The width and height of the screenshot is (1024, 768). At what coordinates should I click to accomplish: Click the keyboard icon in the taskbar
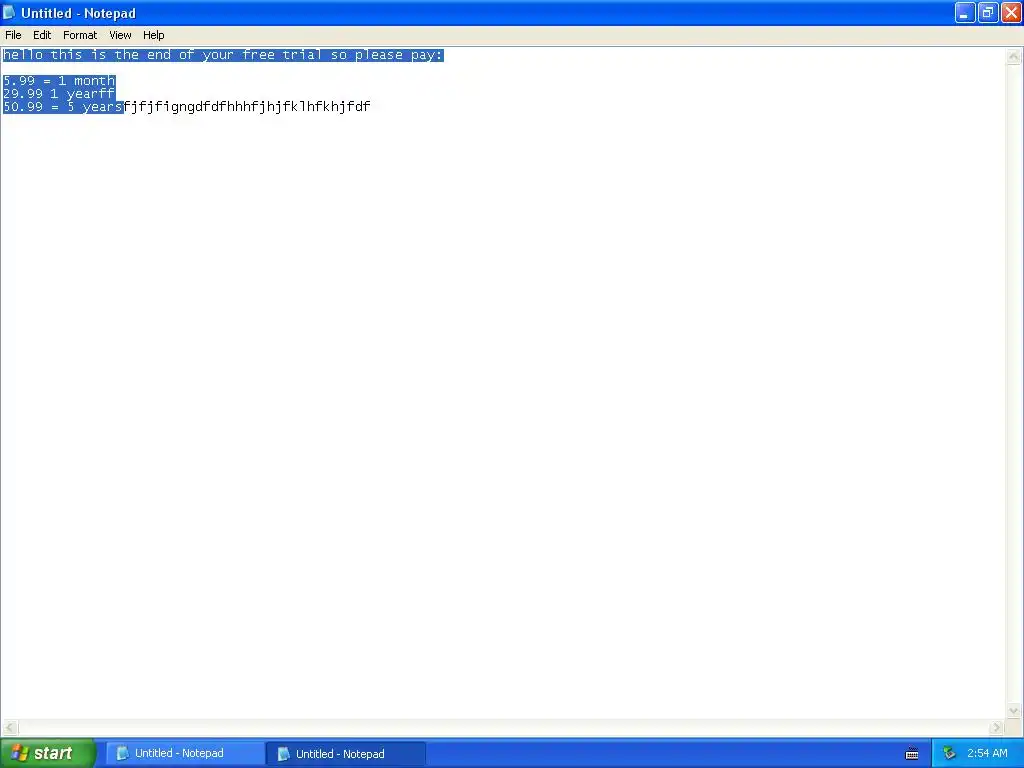(x=912, y=754)
